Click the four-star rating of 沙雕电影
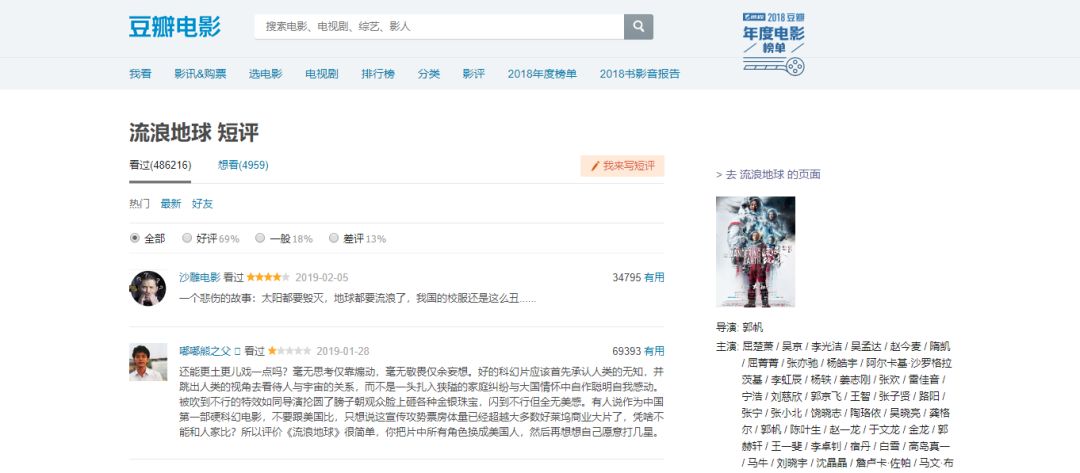Viewport: 1080px width, 473px height. click(x=268, y=277)
